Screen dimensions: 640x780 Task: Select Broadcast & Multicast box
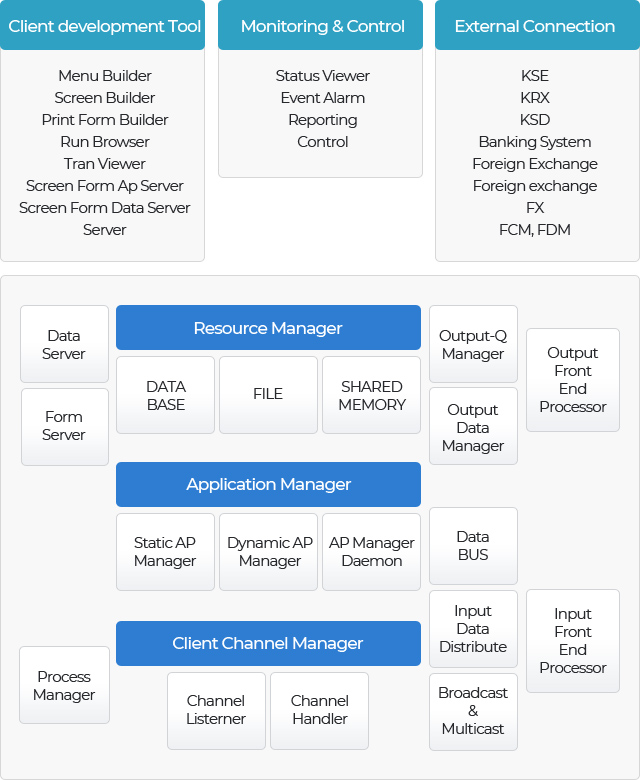point(473,712)
